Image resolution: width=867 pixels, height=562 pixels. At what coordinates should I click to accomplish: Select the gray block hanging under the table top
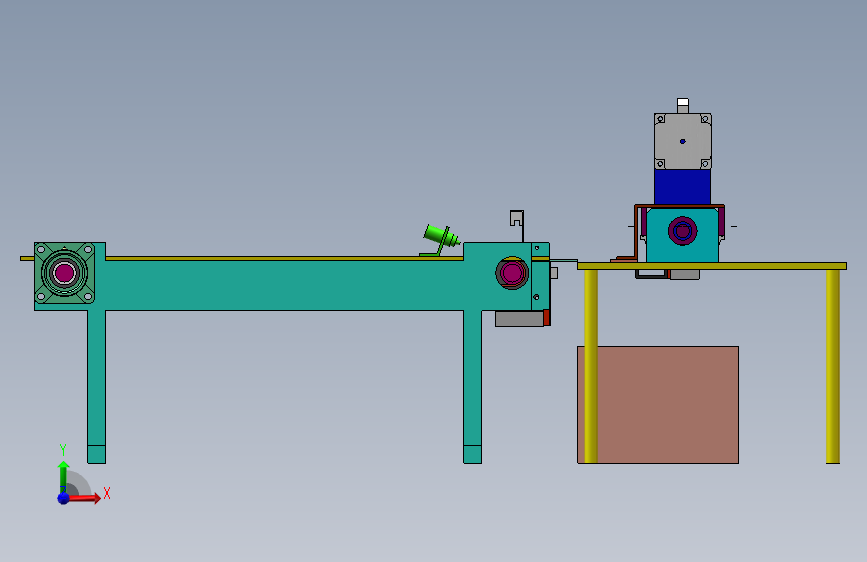pyautogui.click(x=685, y=274)
